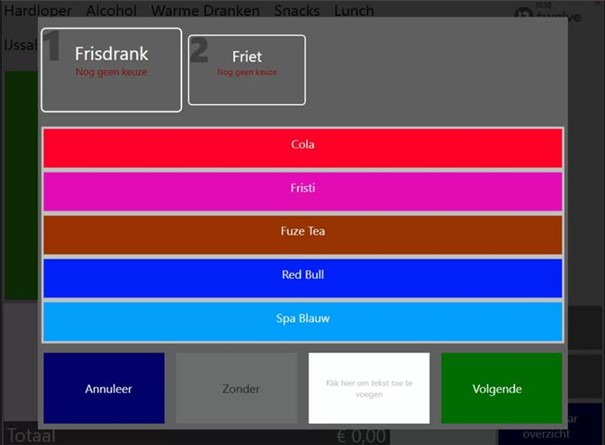Choose Fristi from the drink list

[302, 190]
